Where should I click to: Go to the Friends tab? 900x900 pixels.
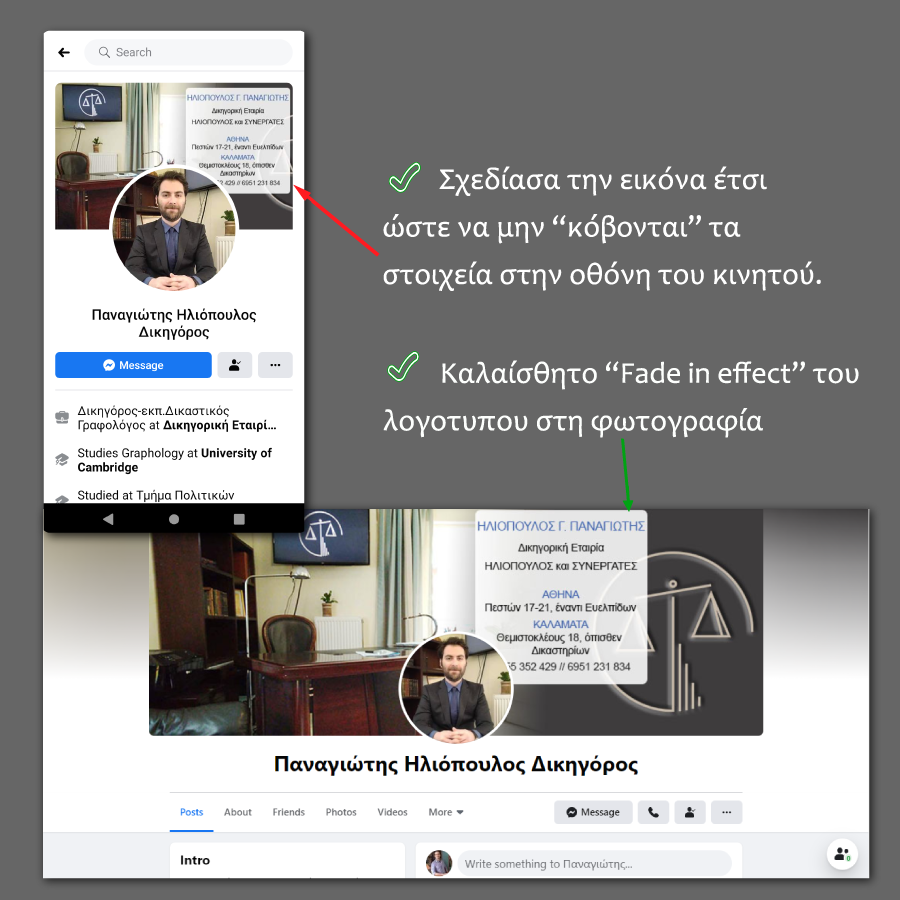click(289, 812)
